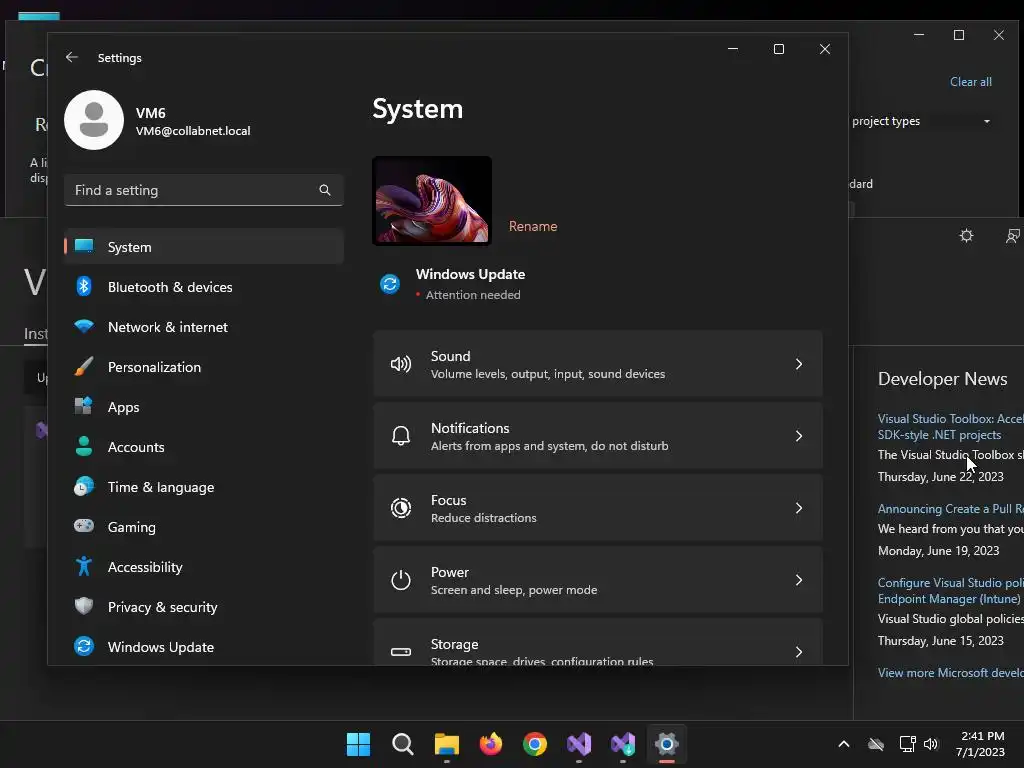Click the feedback icon in the Visual Studio Installer
The height and width of the screenshot is (768, 1024).
pos(1012,236)
